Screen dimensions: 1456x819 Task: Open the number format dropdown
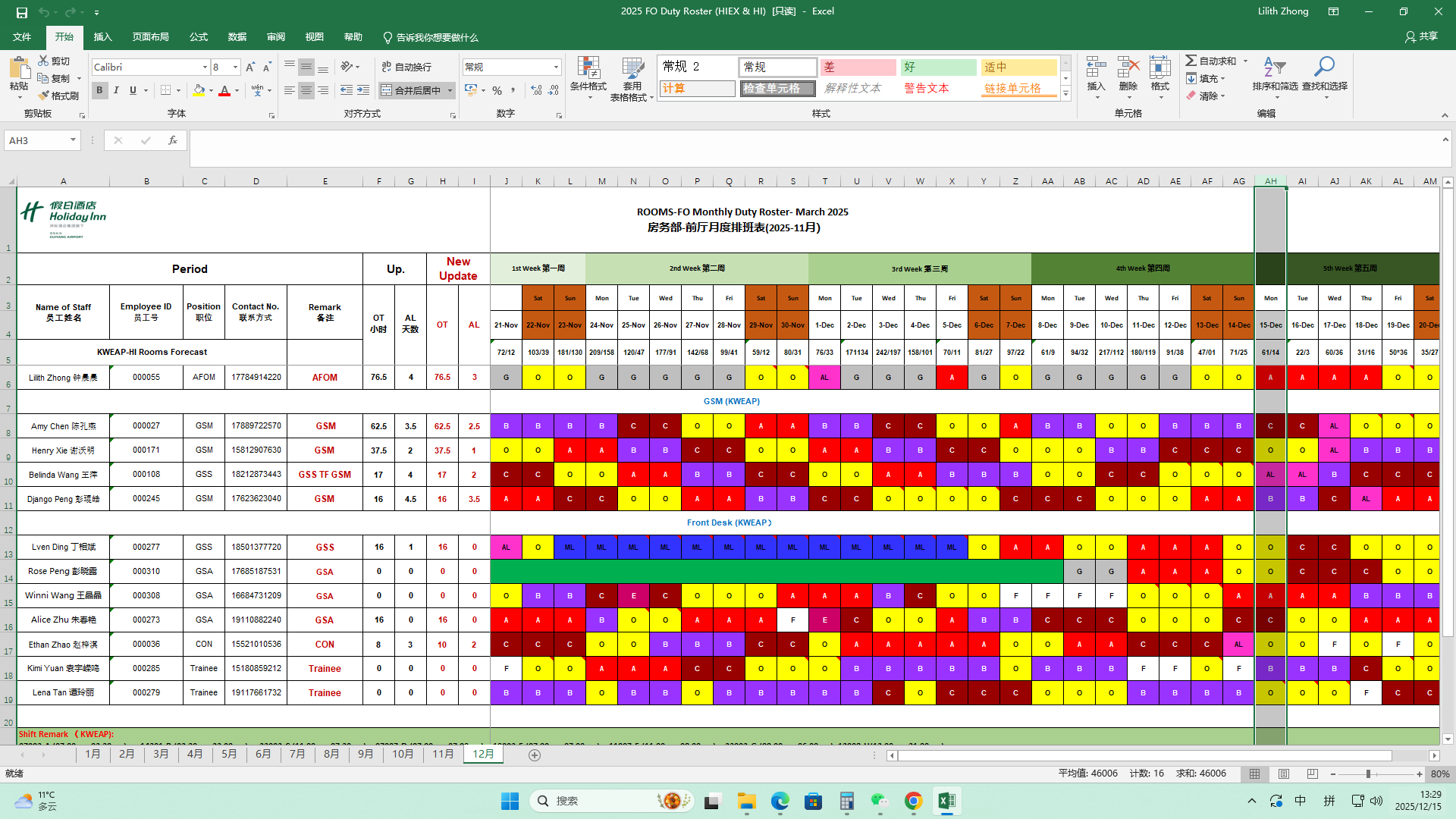pyautogui.click(x=556, y=67)
